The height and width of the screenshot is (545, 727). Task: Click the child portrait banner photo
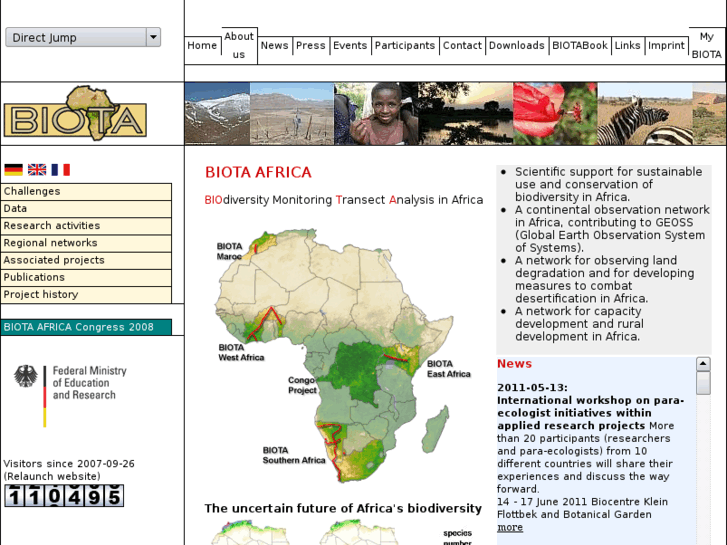pyautogui.click(x=376, y=114)
